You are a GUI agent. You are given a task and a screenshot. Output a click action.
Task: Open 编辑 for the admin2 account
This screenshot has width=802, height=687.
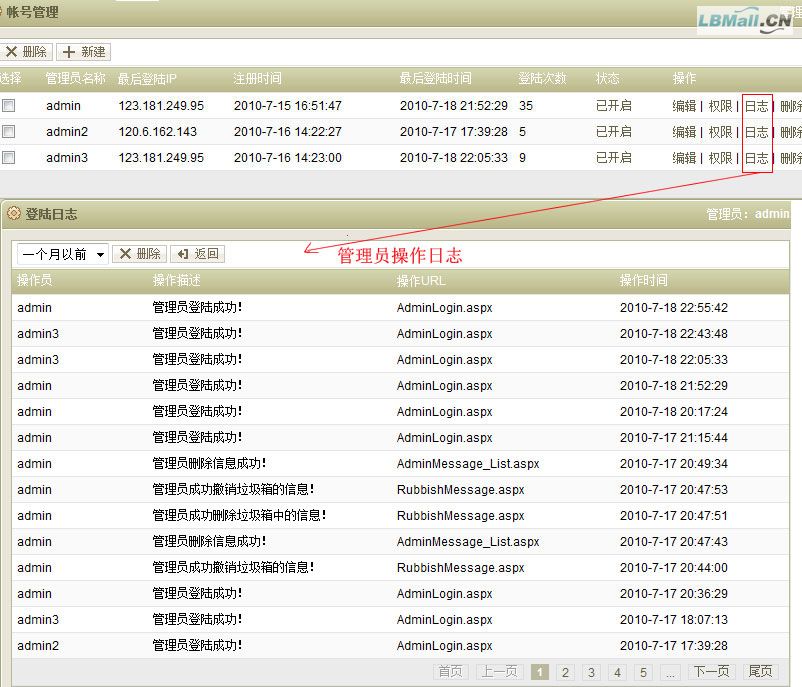(x=684, y=132)
